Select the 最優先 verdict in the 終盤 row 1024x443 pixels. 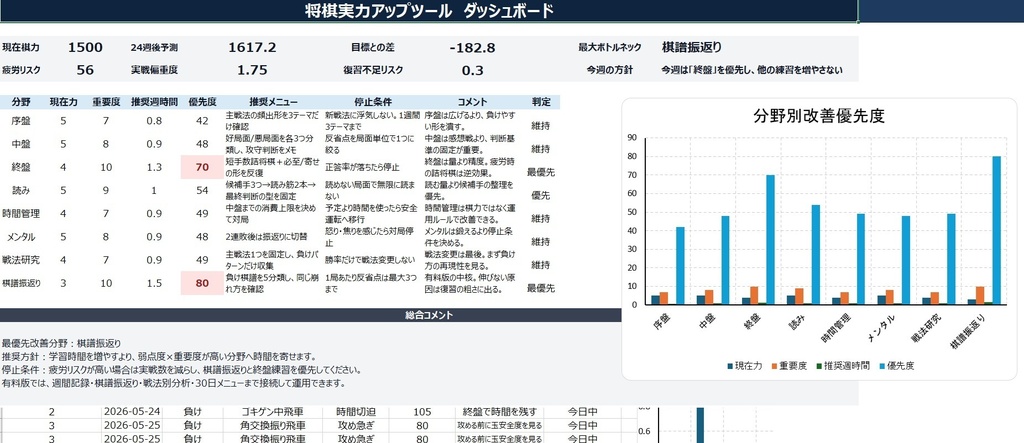(x=541, y=172)
